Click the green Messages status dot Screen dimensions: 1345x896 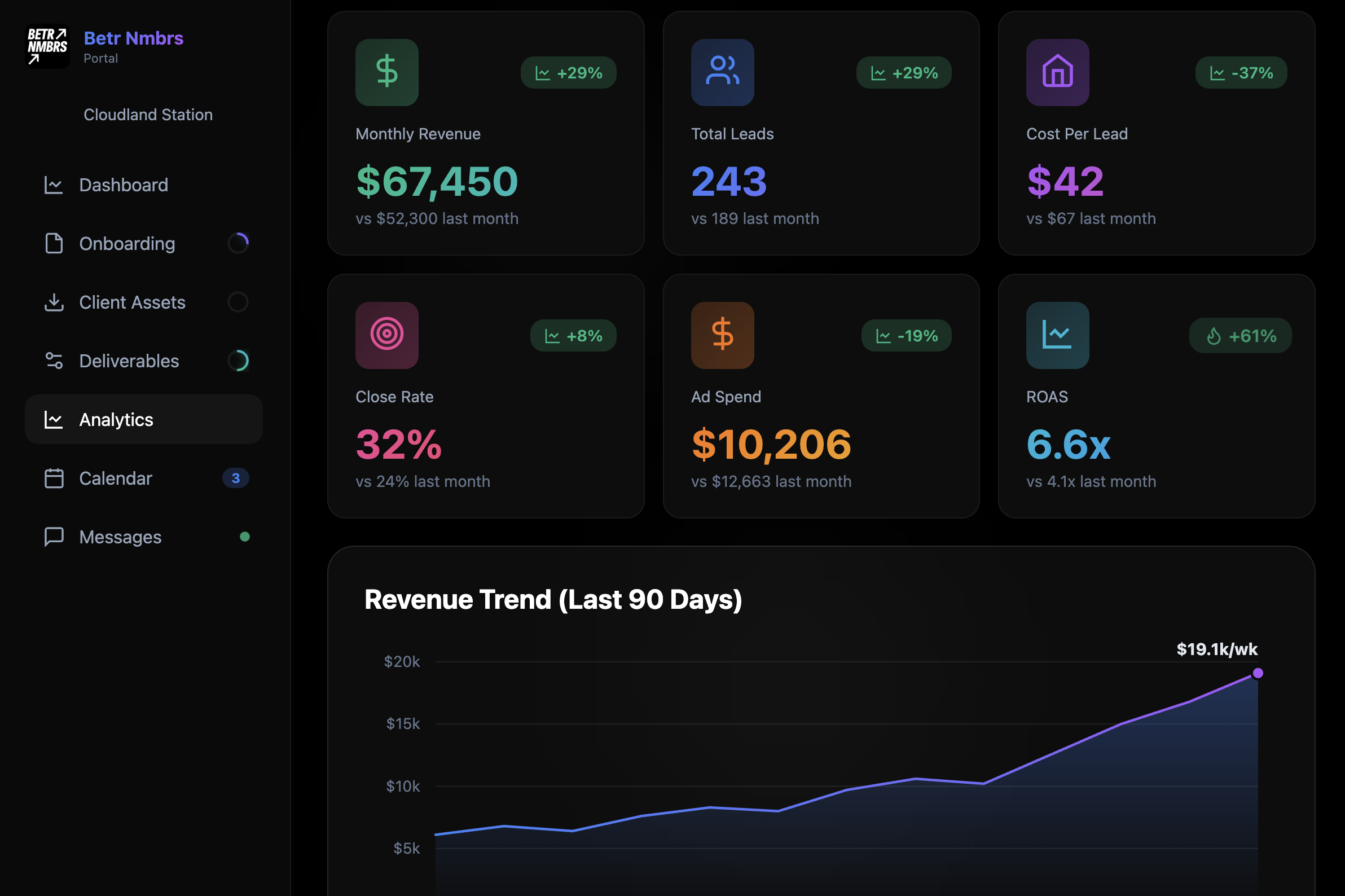244,537
